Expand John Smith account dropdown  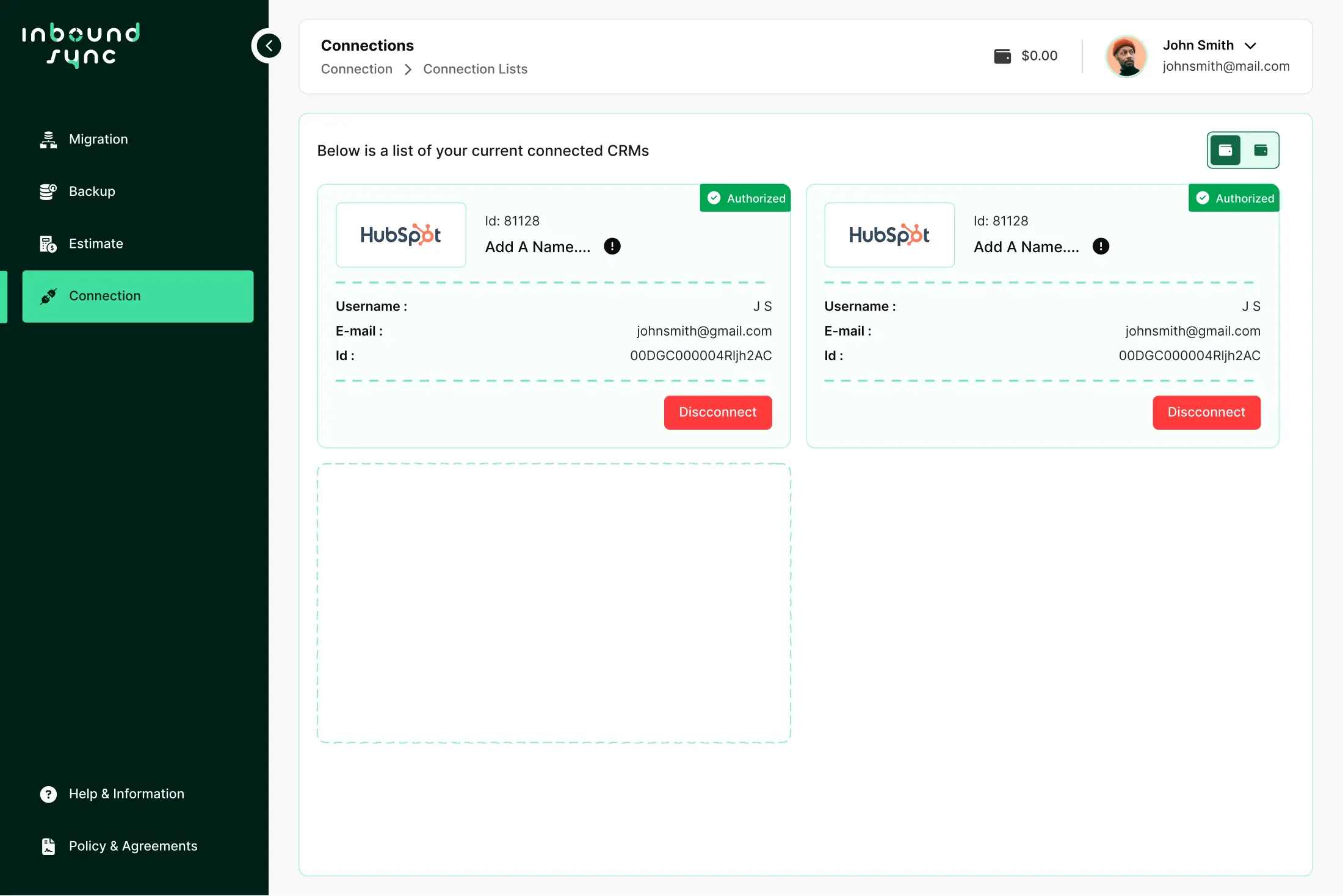[x=1250, y=46]
